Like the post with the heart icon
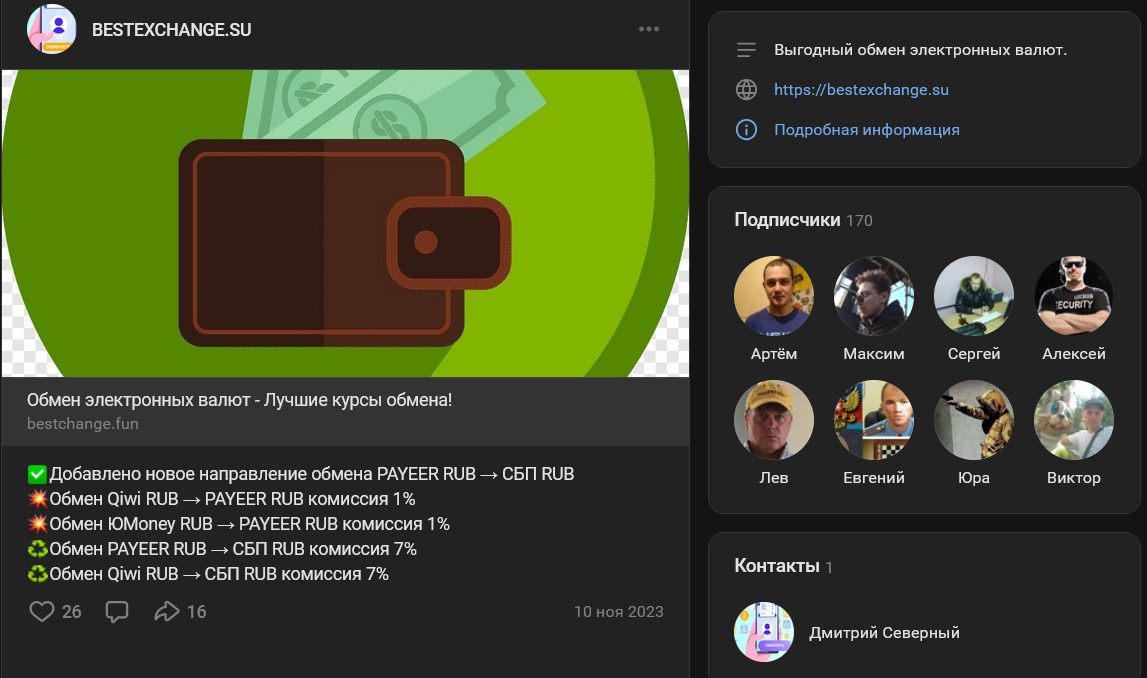Screen dimensions: 1147x678 [42, 611]
